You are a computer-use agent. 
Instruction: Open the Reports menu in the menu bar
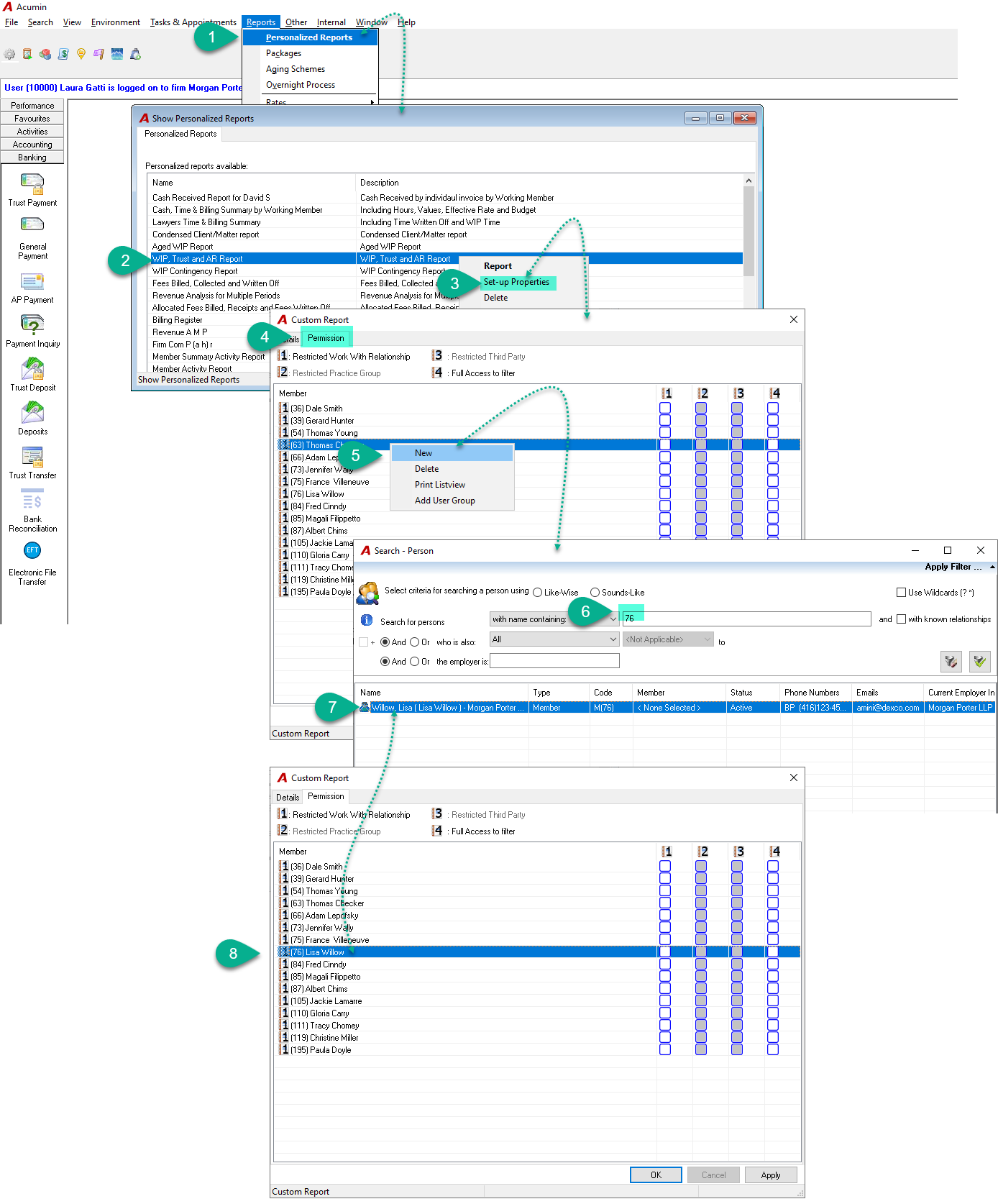click(x=261, y=22)
